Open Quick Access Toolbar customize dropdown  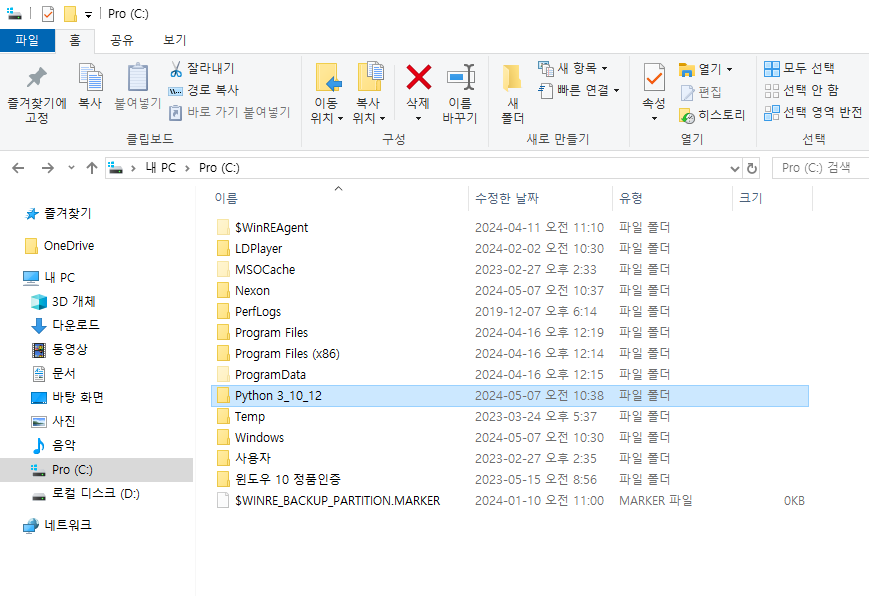point(88,14)
